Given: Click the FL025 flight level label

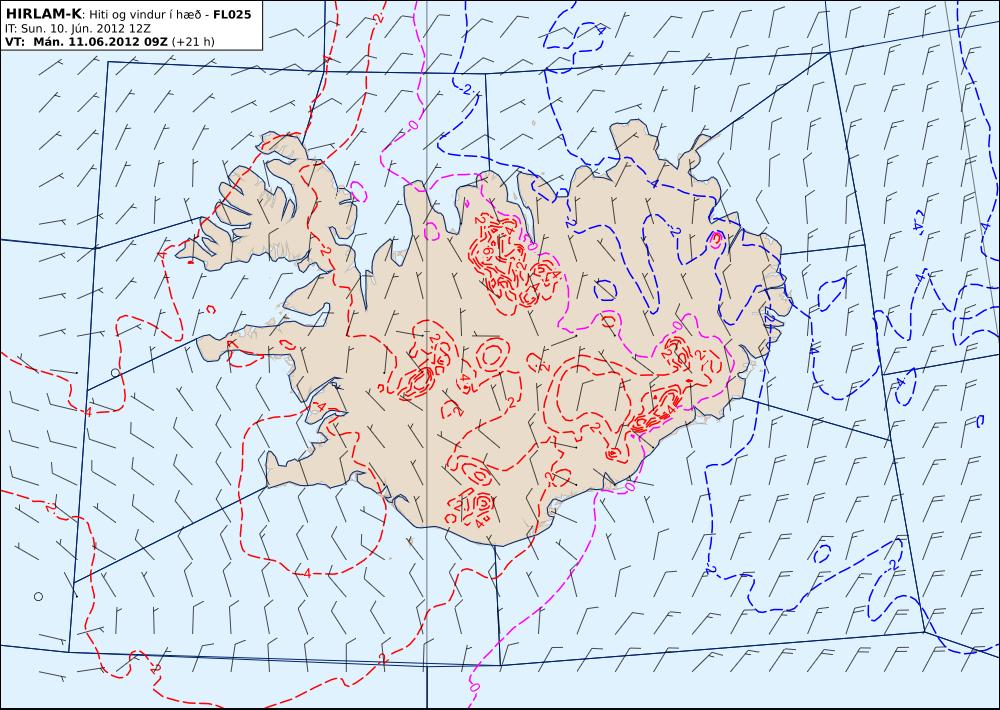Looking at the screenshot, I should 232,14.
